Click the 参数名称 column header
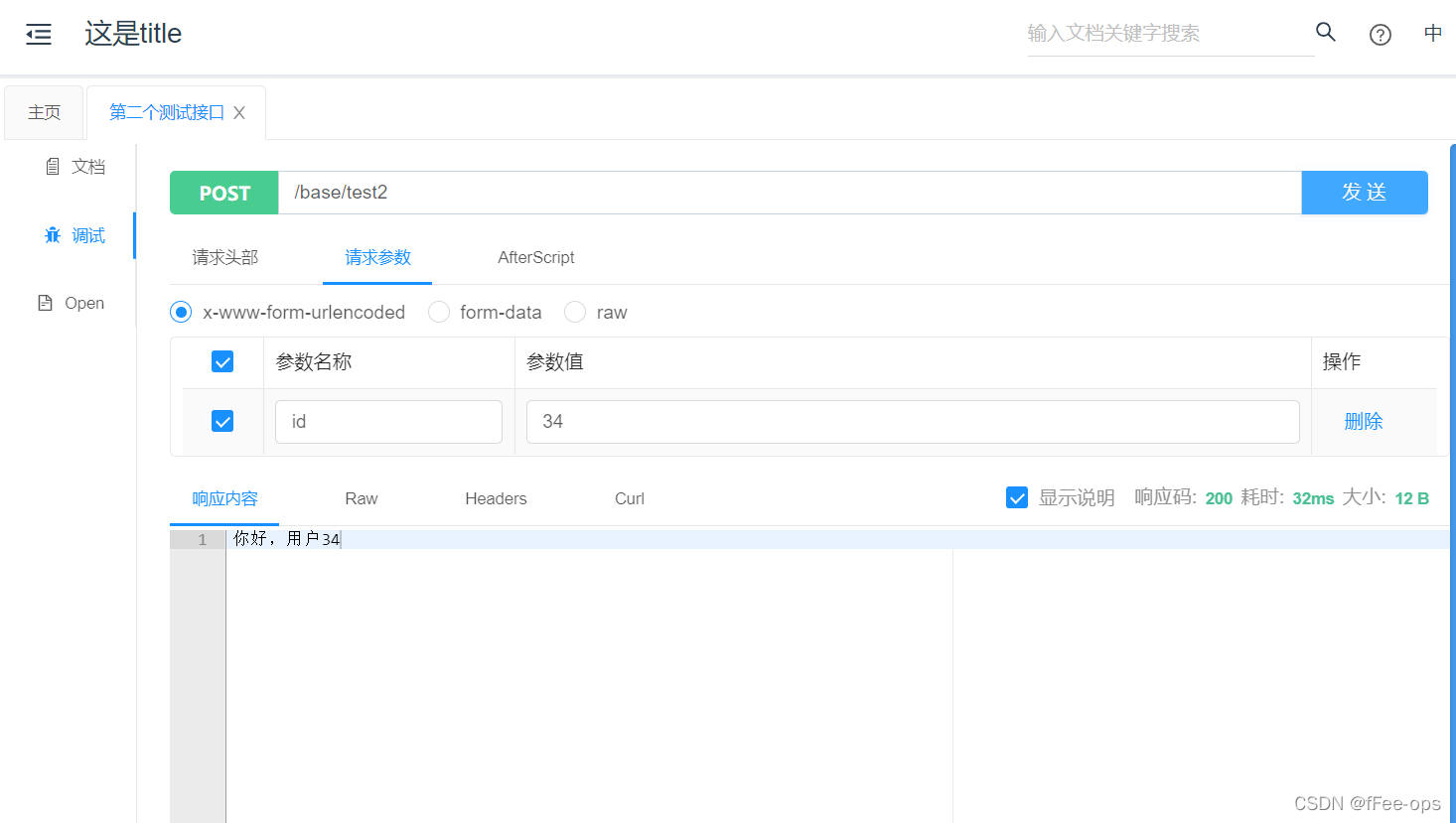Screen dimensions: 1456x823 point(314,361)
